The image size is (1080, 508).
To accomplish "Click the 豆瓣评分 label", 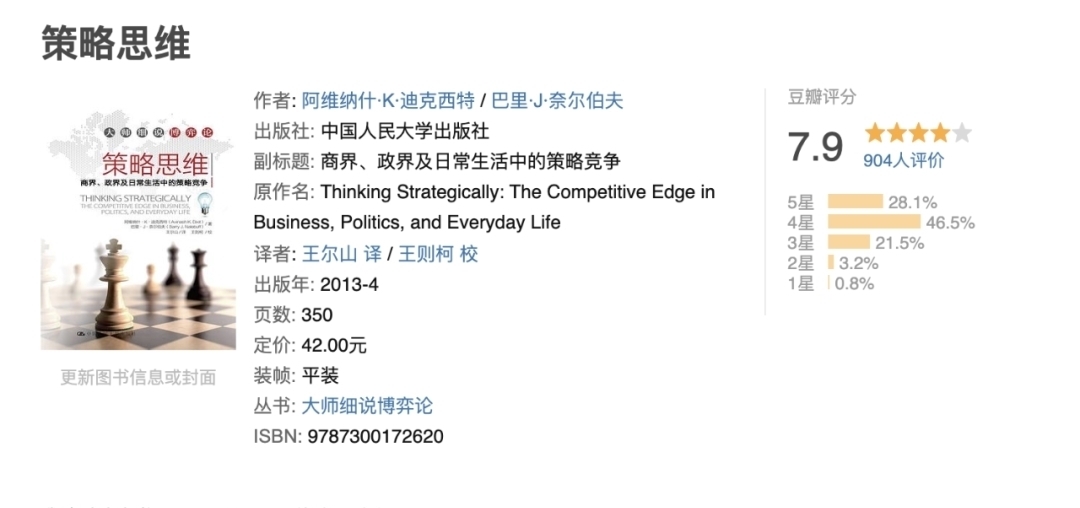I will pos(822,97).
